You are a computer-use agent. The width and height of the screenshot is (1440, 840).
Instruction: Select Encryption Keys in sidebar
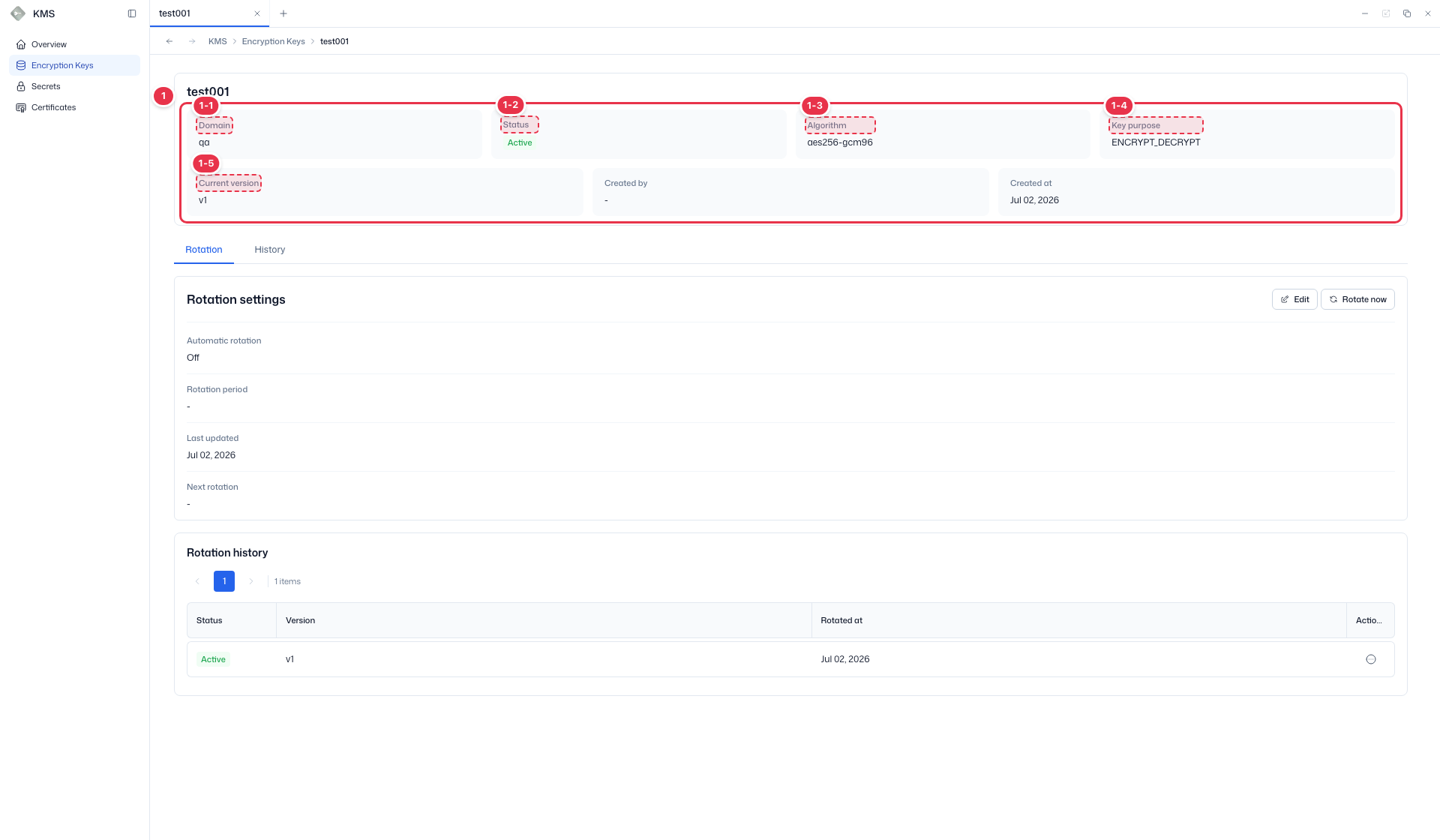(74, 65)
